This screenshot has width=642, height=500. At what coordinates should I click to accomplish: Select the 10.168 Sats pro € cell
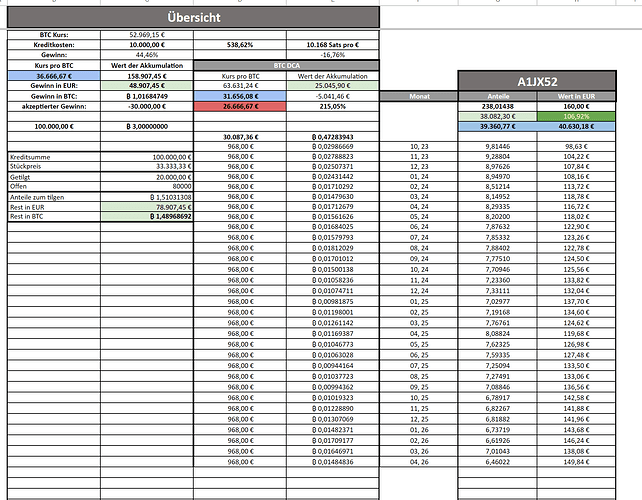(x=332, y=45)
